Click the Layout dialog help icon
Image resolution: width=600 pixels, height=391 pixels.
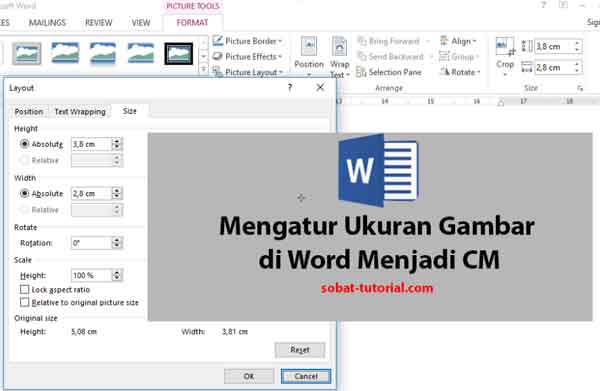290,88
